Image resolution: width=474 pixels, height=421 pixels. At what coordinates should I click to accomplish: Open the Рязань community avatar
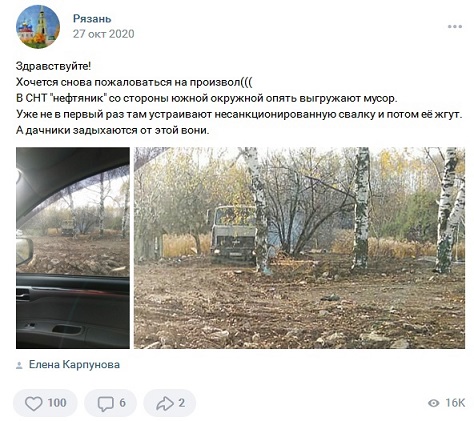38,27
